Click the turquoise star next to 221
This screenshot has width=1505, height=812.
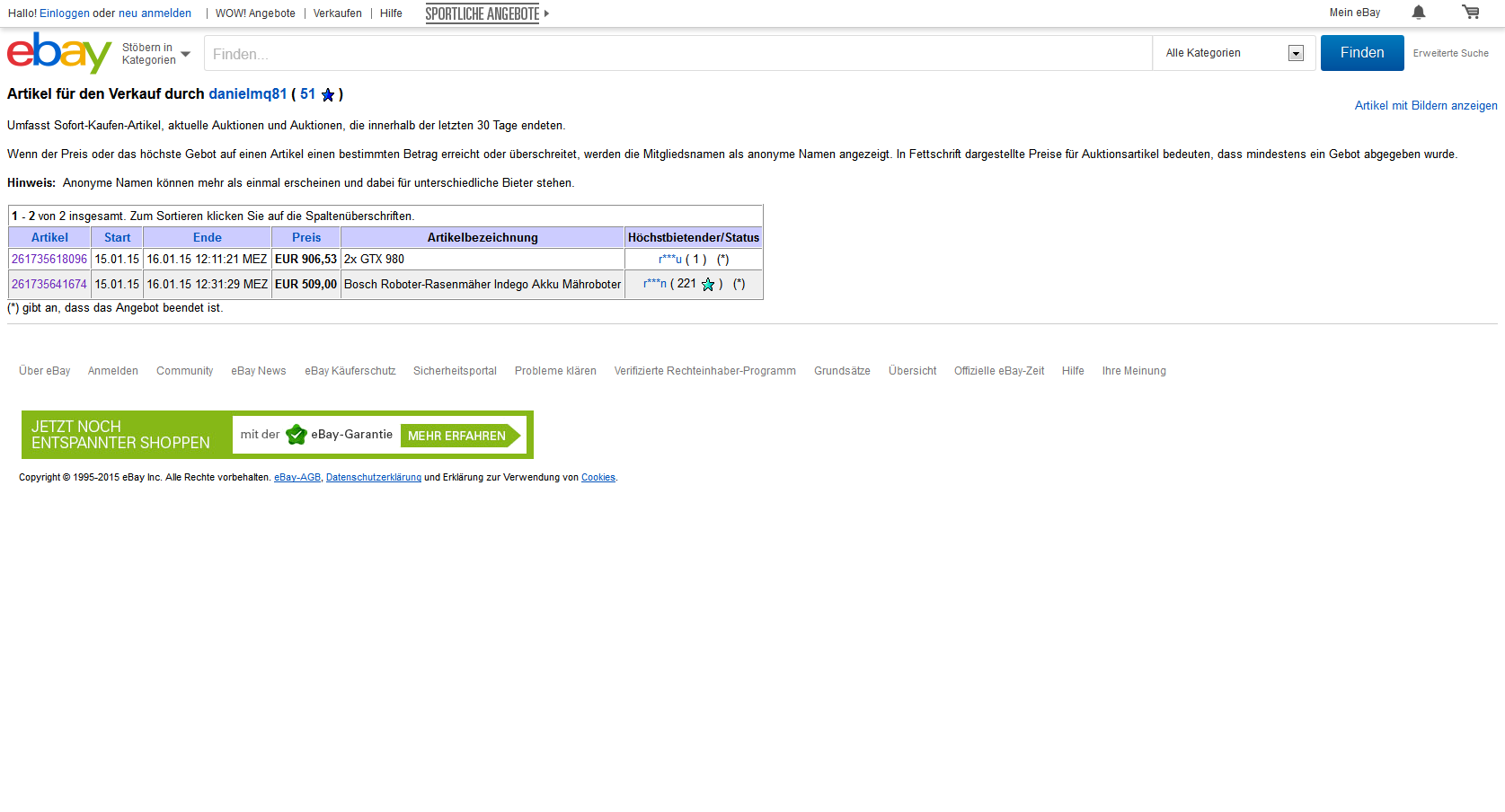pos(708,284)
